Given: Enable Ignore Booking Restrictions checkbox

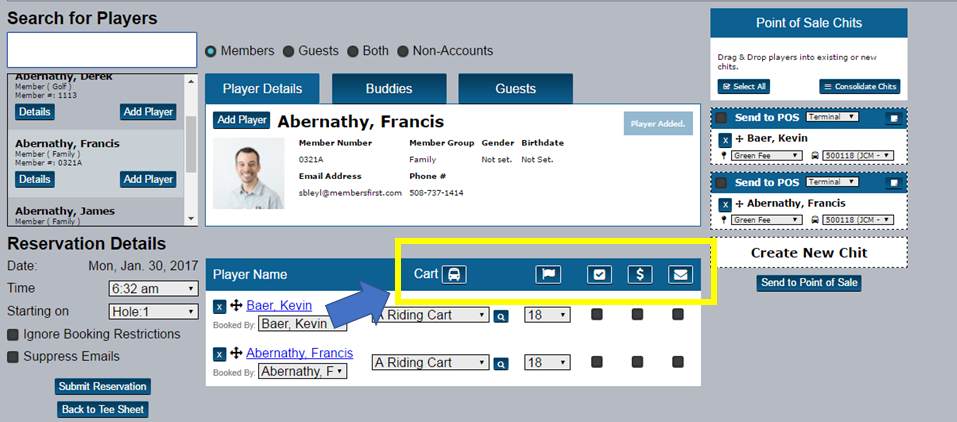Looking at the screenshot, I should [12, 335].
